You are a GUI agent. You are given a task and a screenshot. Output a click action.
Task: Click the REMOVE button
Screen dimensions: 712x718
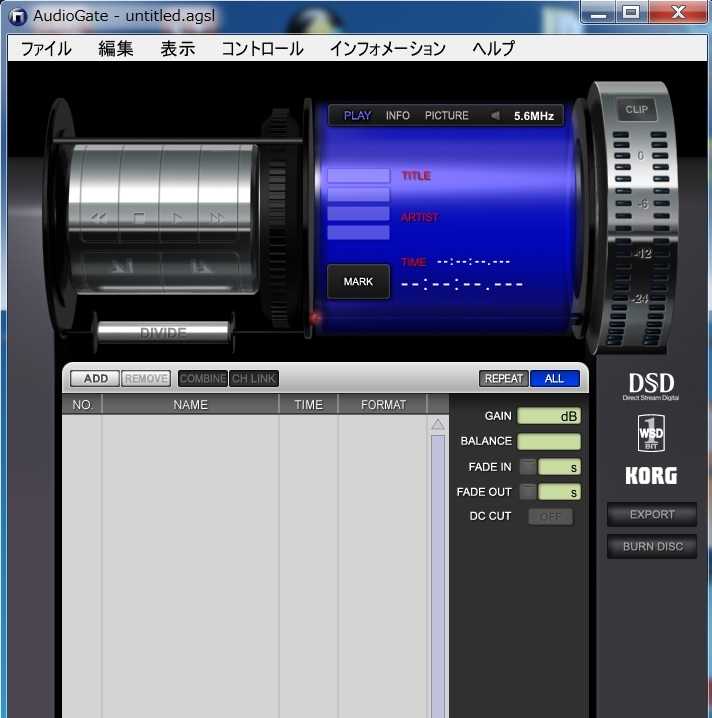tap(146, 379)
